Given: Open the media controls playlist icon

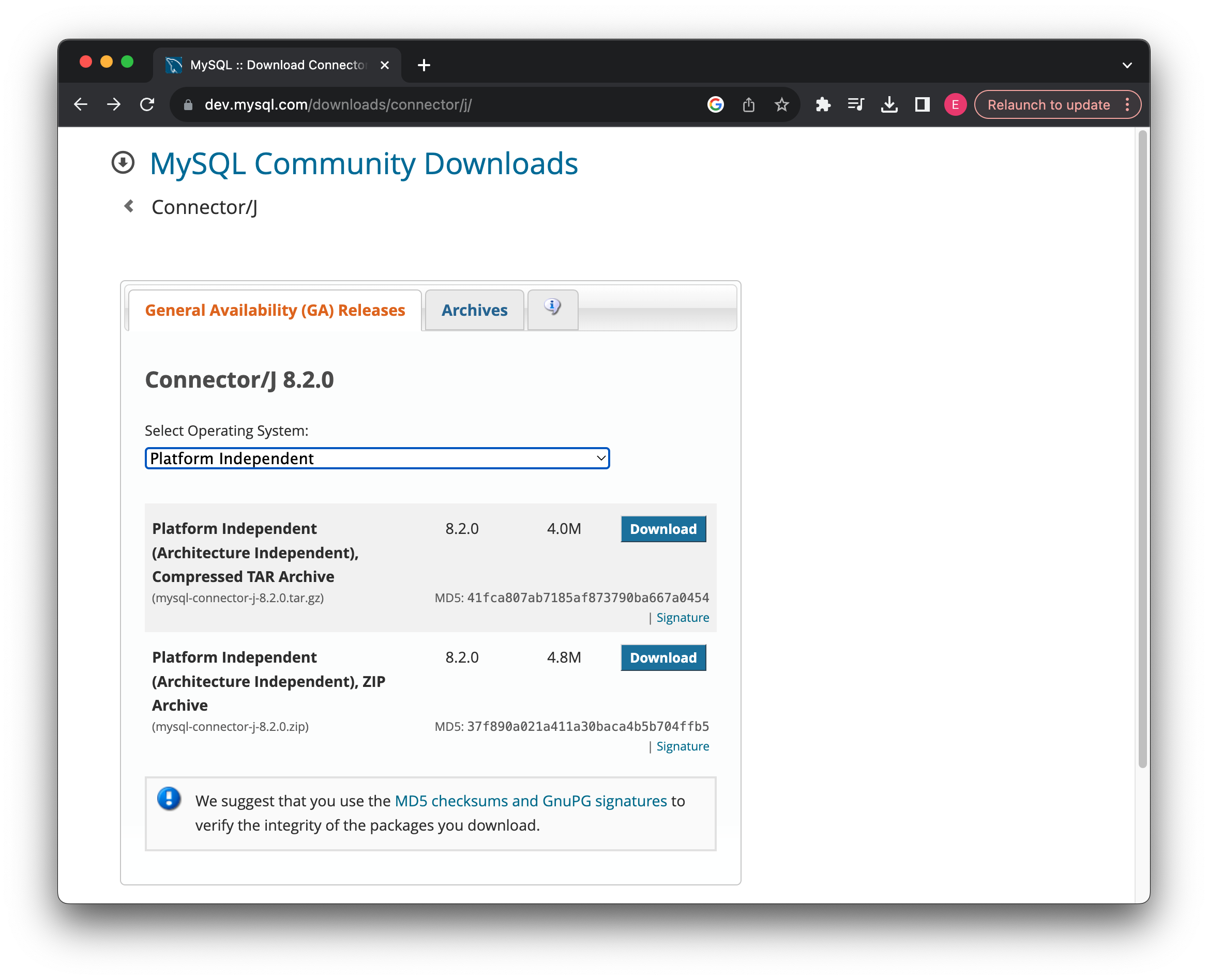Looking at the screenshot, I should (856, 104).
